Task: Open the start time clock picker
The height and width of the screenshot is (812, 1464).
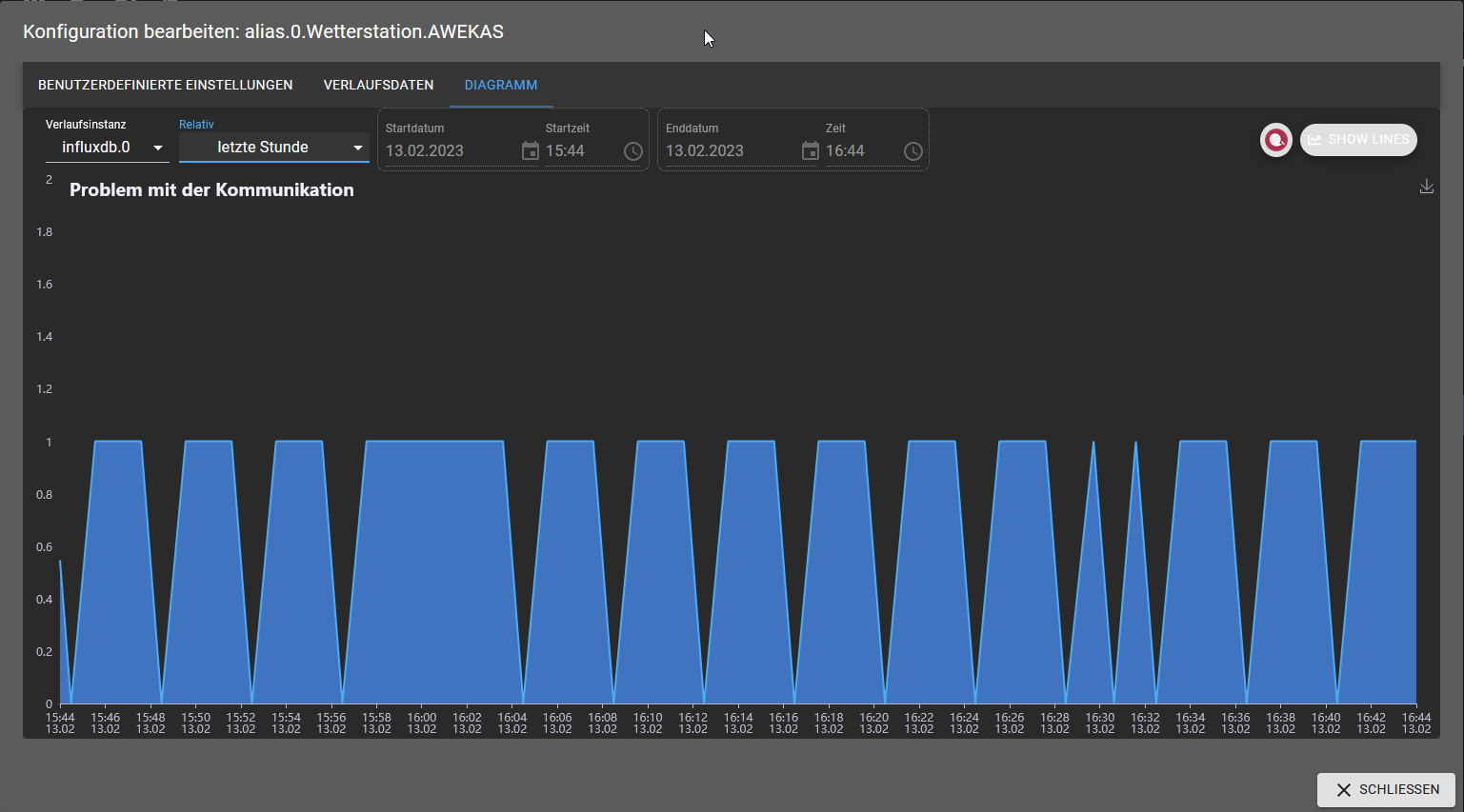Action: [633, 151]
